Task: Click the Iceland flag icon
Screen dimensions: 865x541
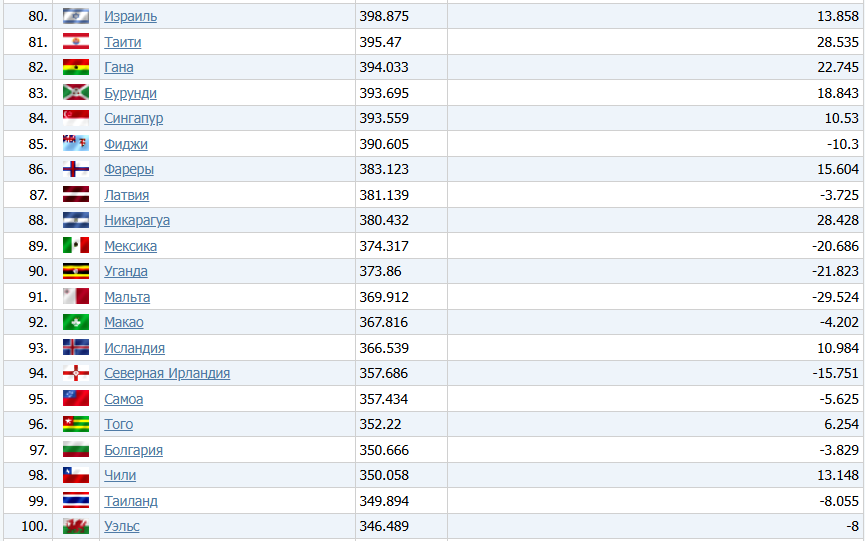Action: click(76, 347)
